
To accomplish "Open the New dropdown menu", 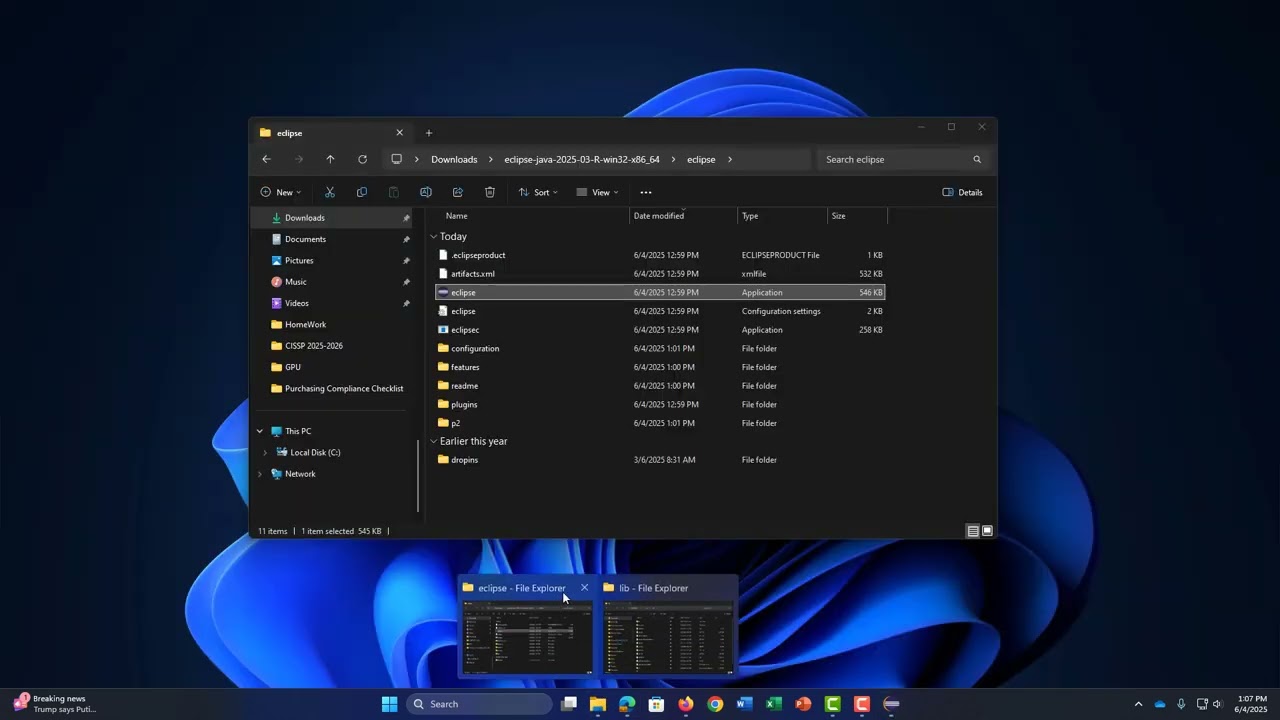I will (281, 192).
